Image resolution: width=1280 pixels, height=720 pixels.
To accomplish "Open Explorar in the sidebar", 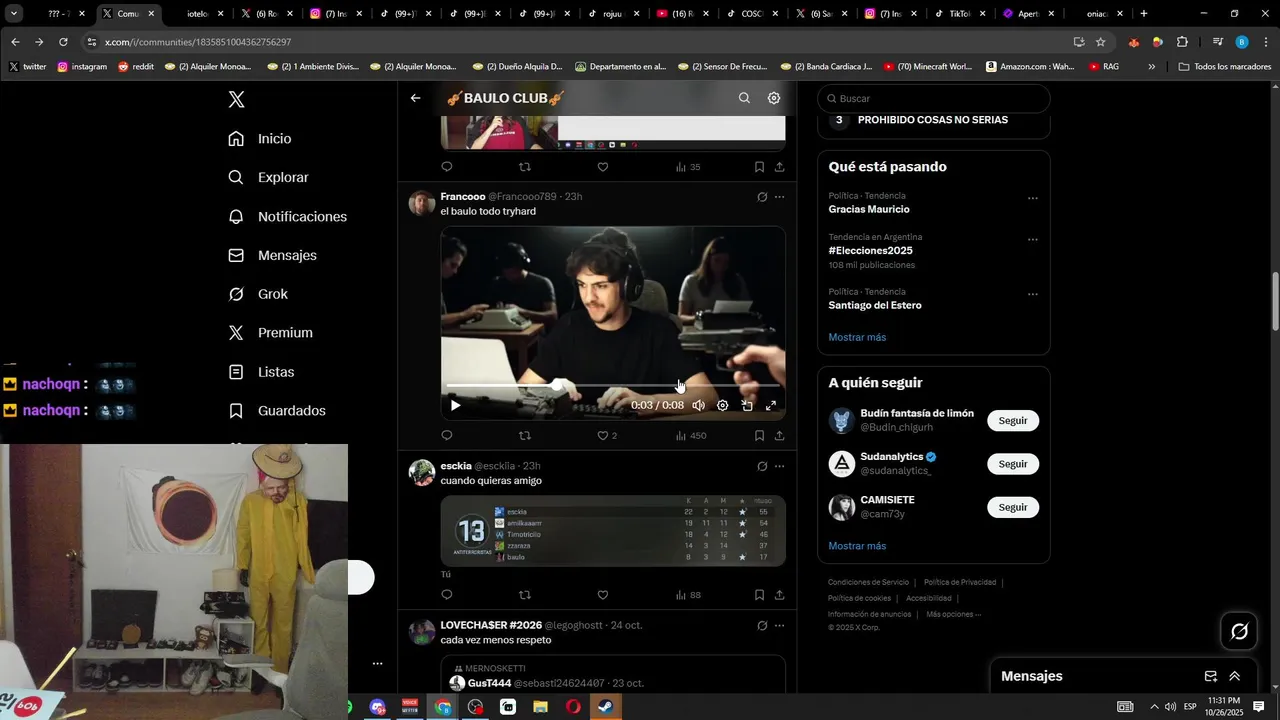I will click(268, 178).
